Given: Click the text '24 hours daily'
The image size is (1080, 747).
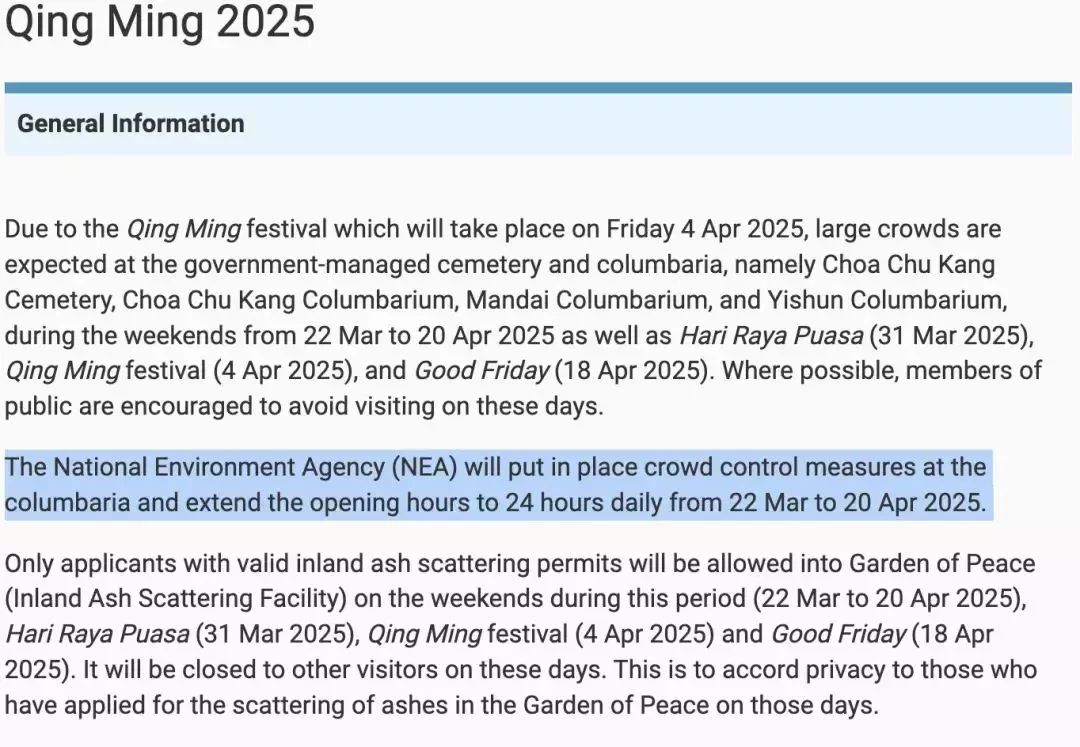Looking at the screenshot, I should coord(583,503).
